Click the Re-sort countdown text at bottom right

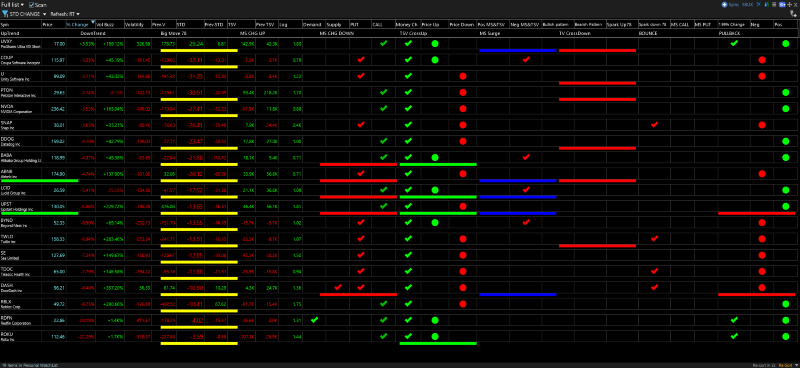[764, 365]
